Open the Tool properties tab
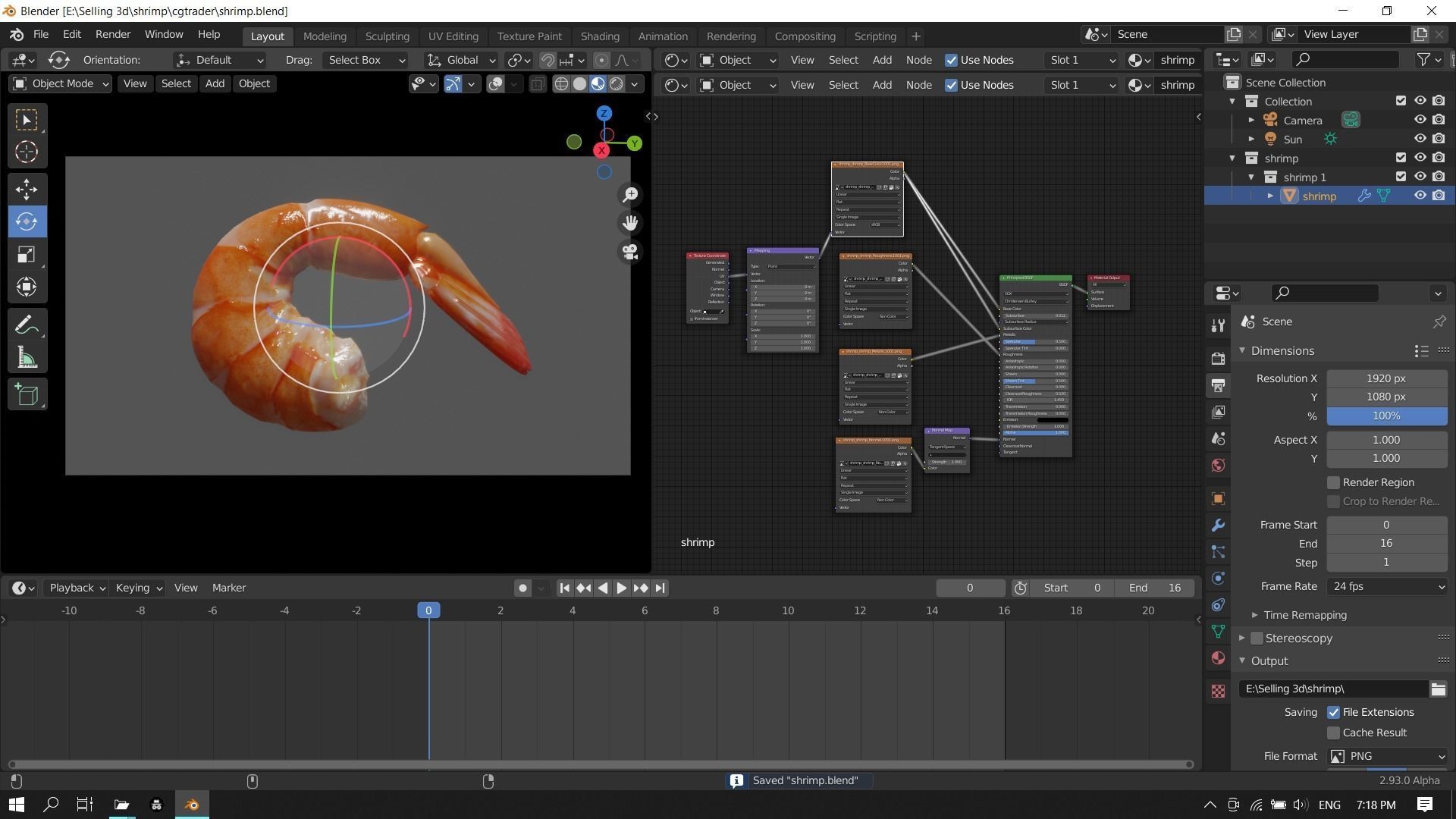The height and width of the screenshot is (819, 1456). (1218, 325)
